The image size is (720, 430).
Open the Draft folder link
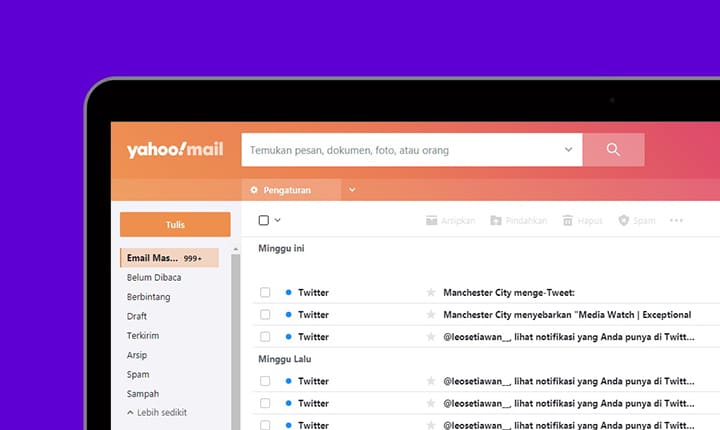(137, 316)
